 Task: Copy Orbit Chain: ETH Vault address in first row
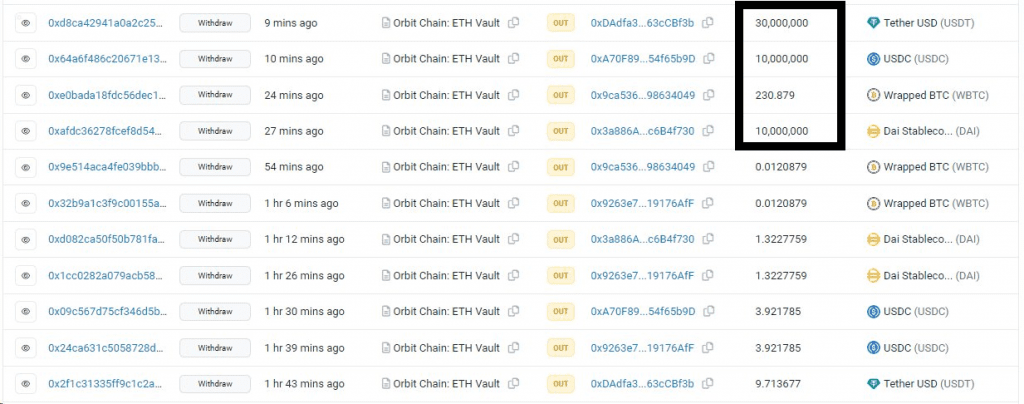[x=514, y=23]
